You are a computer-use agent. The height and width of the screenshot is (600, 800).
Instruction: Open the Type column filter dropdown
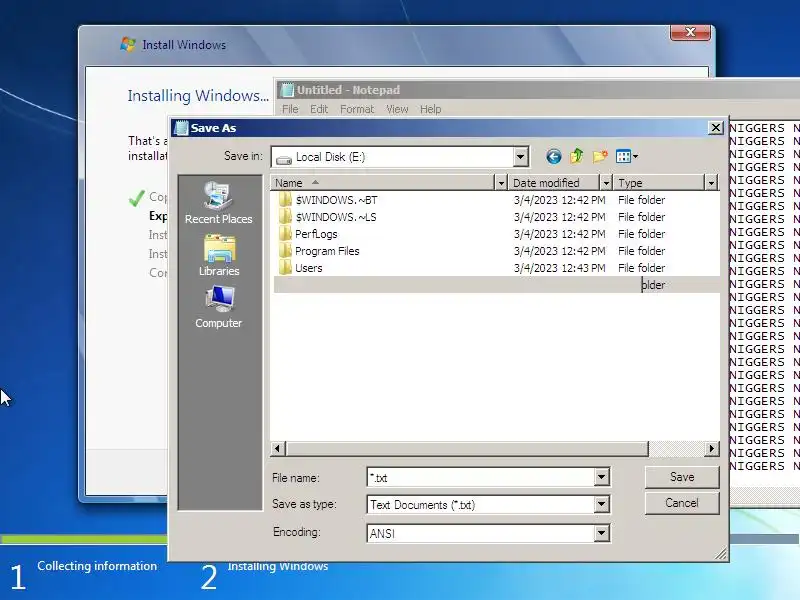711,183
